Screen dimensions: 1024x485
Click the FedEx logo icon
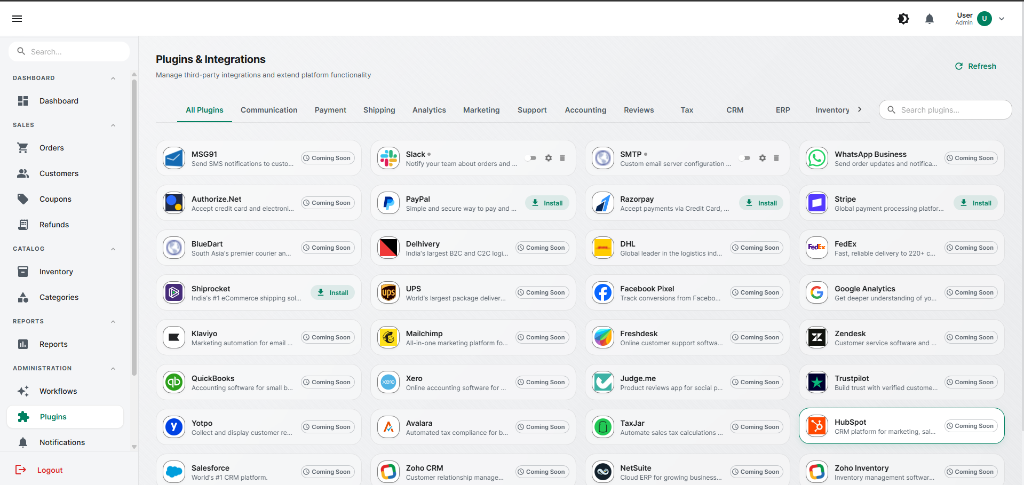[816, 247]
